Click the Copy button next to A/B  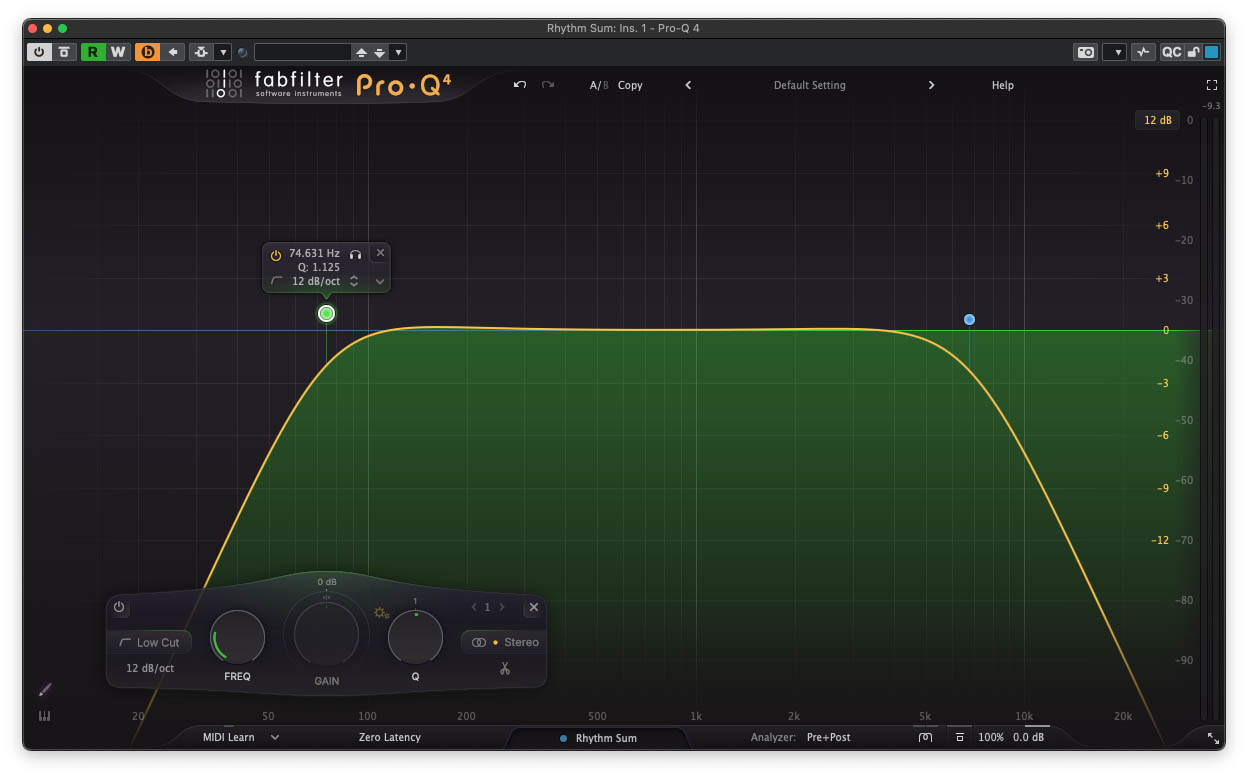(x=630, y=85)
